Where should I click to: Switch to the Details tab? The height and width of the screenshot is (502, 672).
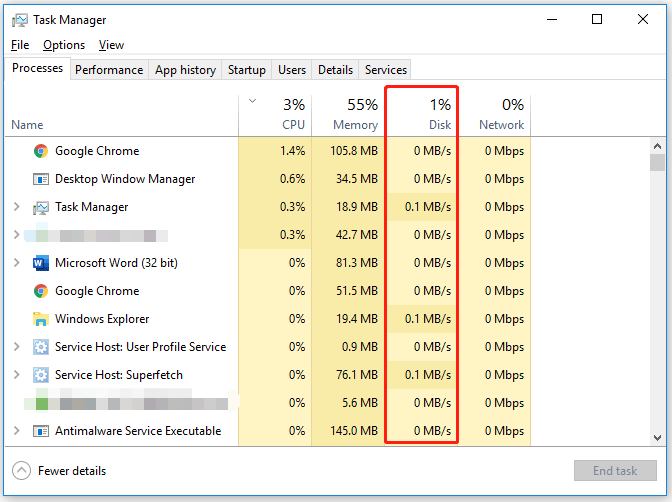tap(335, 70)
